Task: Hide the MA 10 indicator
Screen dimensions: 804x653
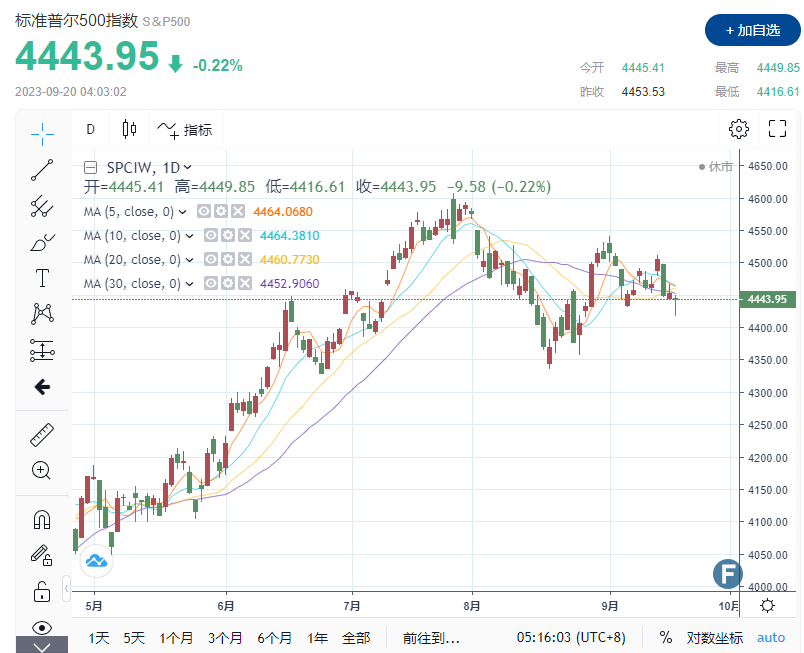Action: pos(211,235)
